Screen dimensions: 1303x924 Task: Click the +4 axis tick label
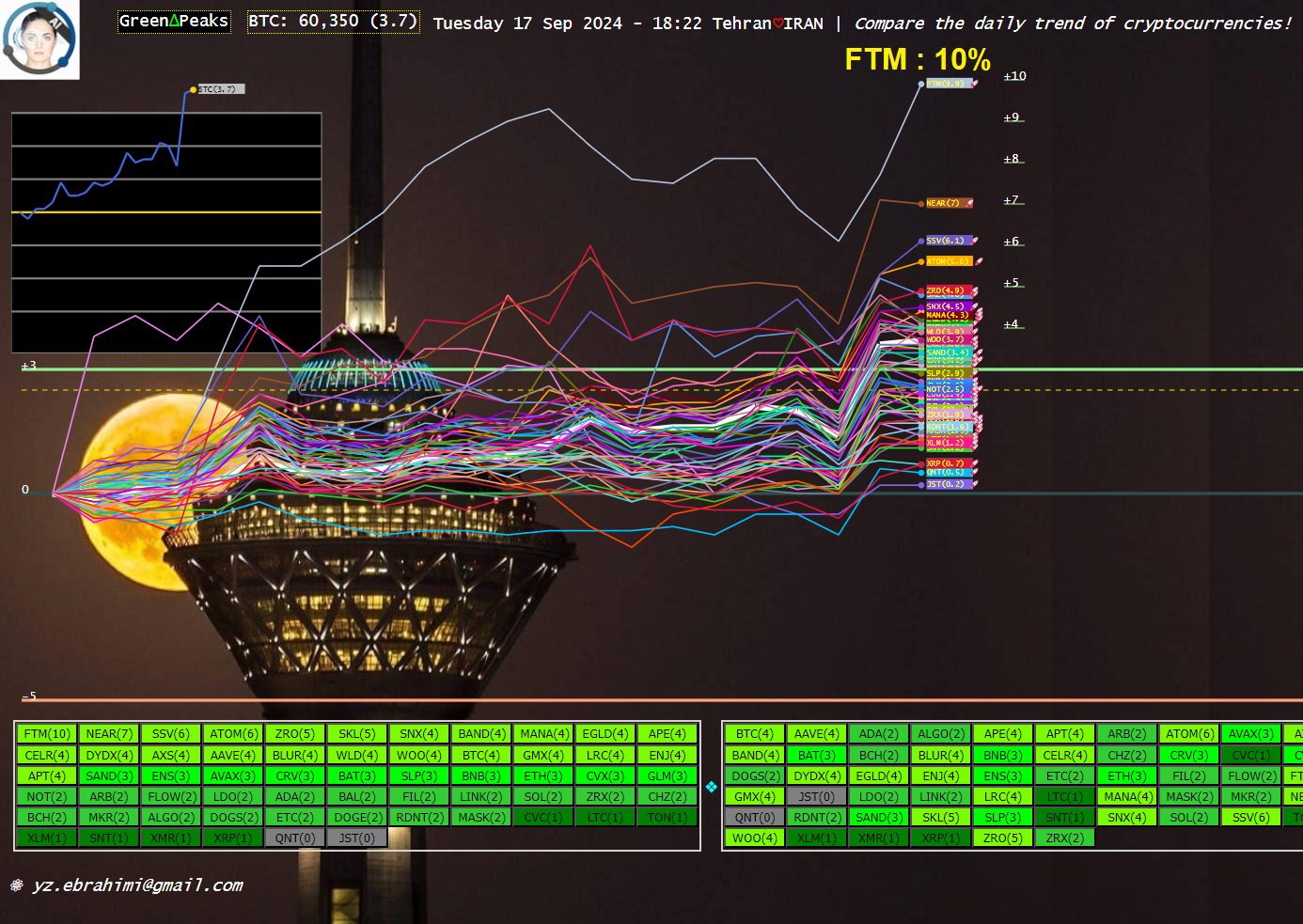click(1012, 324)
